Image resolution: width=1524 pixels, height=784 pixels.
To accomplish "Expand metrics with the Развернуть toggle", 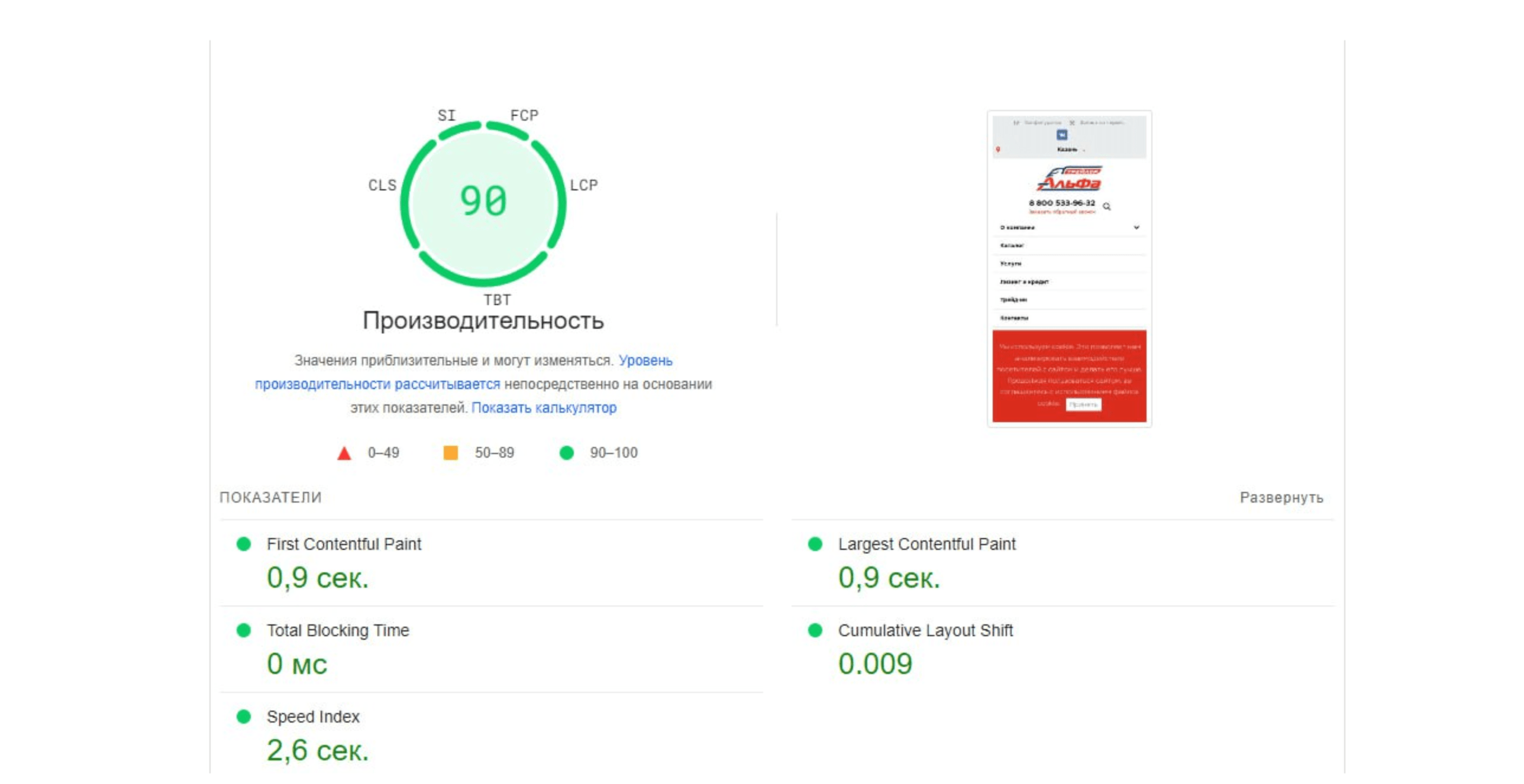I will [1281, 497].
